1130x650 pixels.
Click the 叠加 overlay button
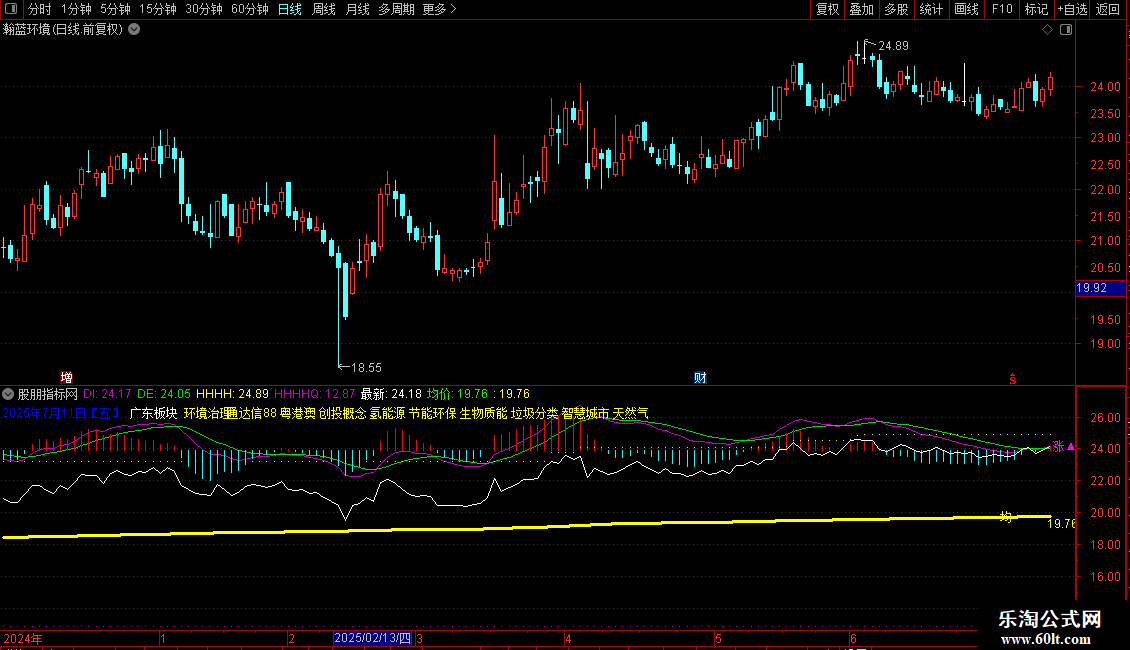tap(861, 9)
